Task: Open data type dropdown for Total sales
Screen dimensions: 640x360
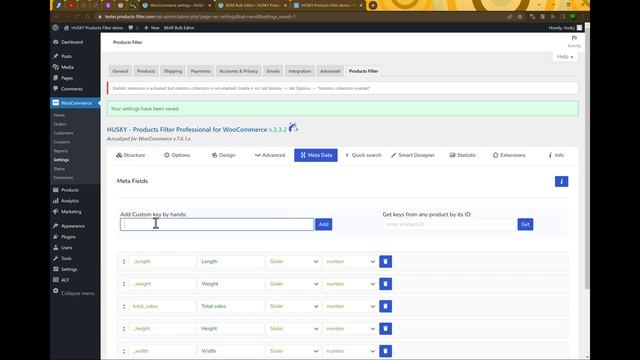Action: pos(350,306)
